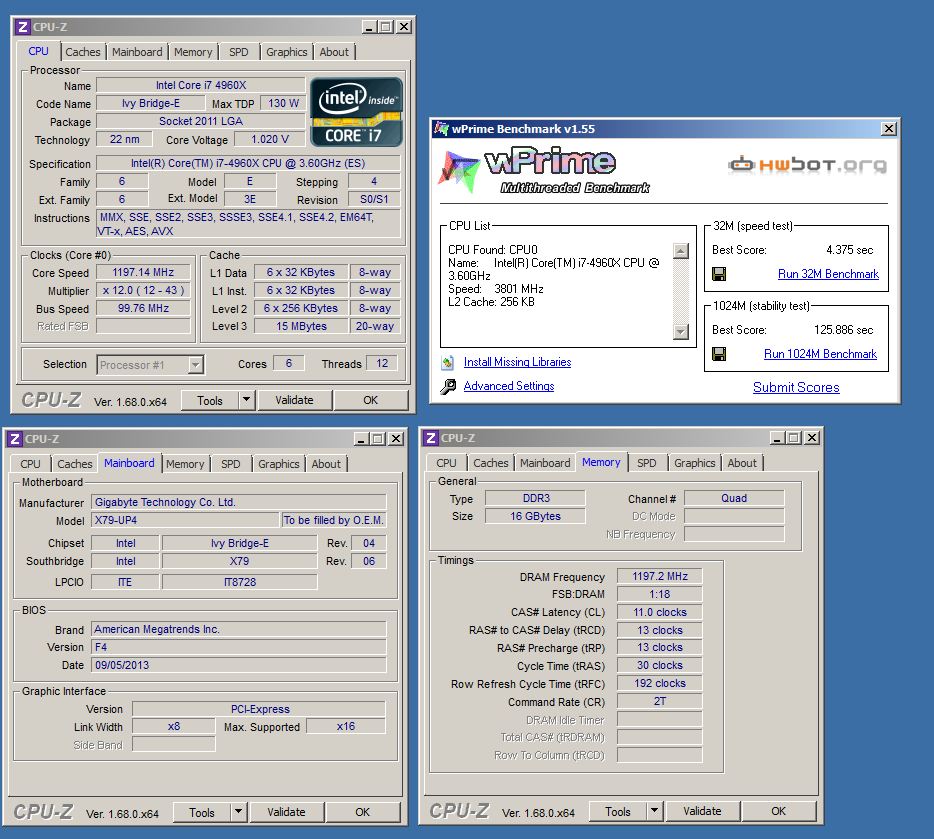The height and width of the screenshot is (839, 934).
Task: Minimize the top CPU-Z window
Action: tap(369, 27)
